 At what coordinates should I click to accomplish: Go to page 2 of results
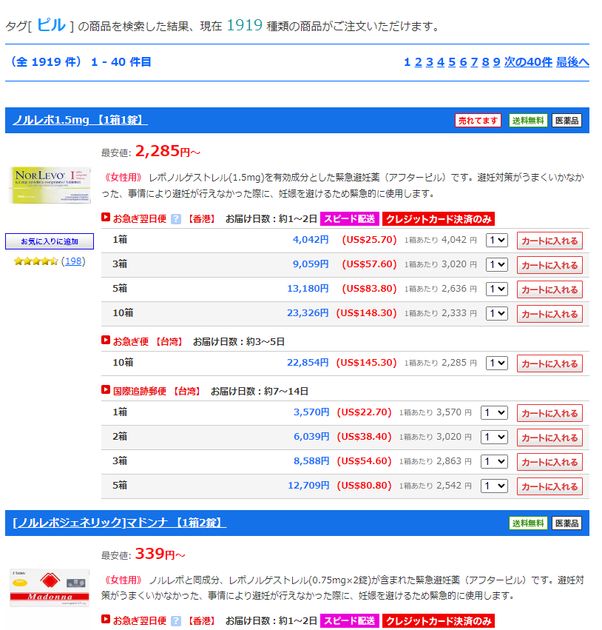point(418,62)
